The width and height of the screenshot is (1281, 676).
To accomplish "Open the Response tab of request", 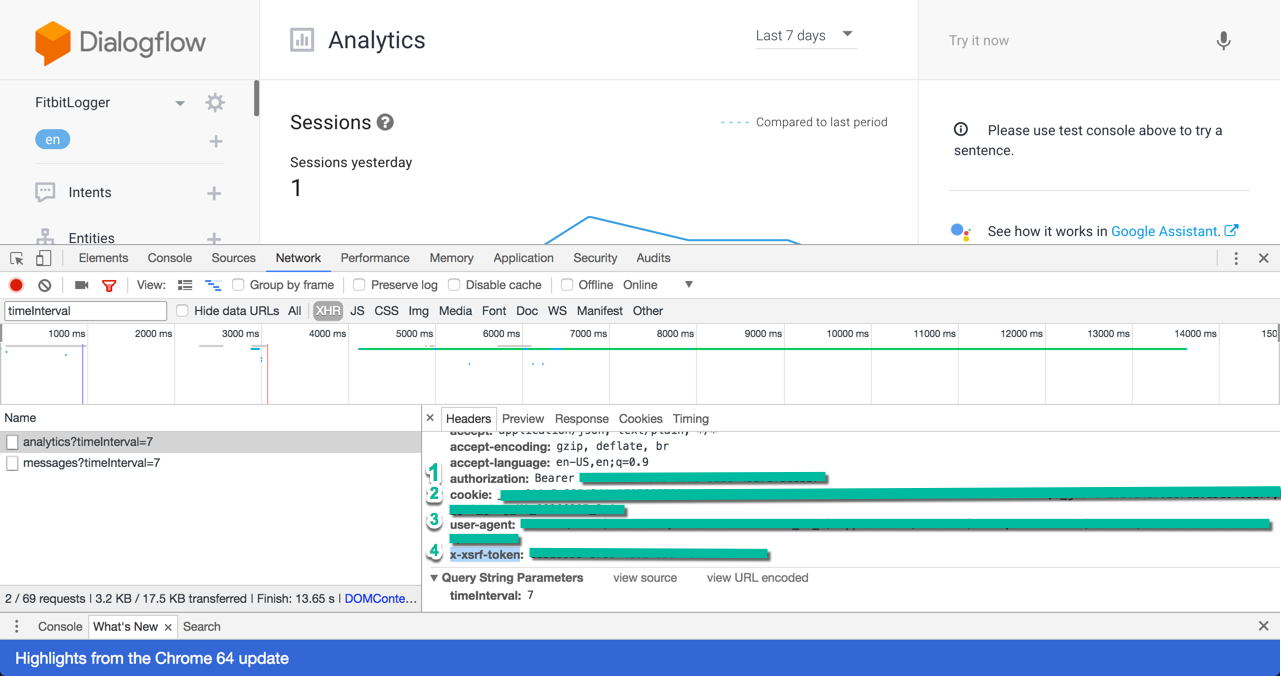I will click(582, 419).
